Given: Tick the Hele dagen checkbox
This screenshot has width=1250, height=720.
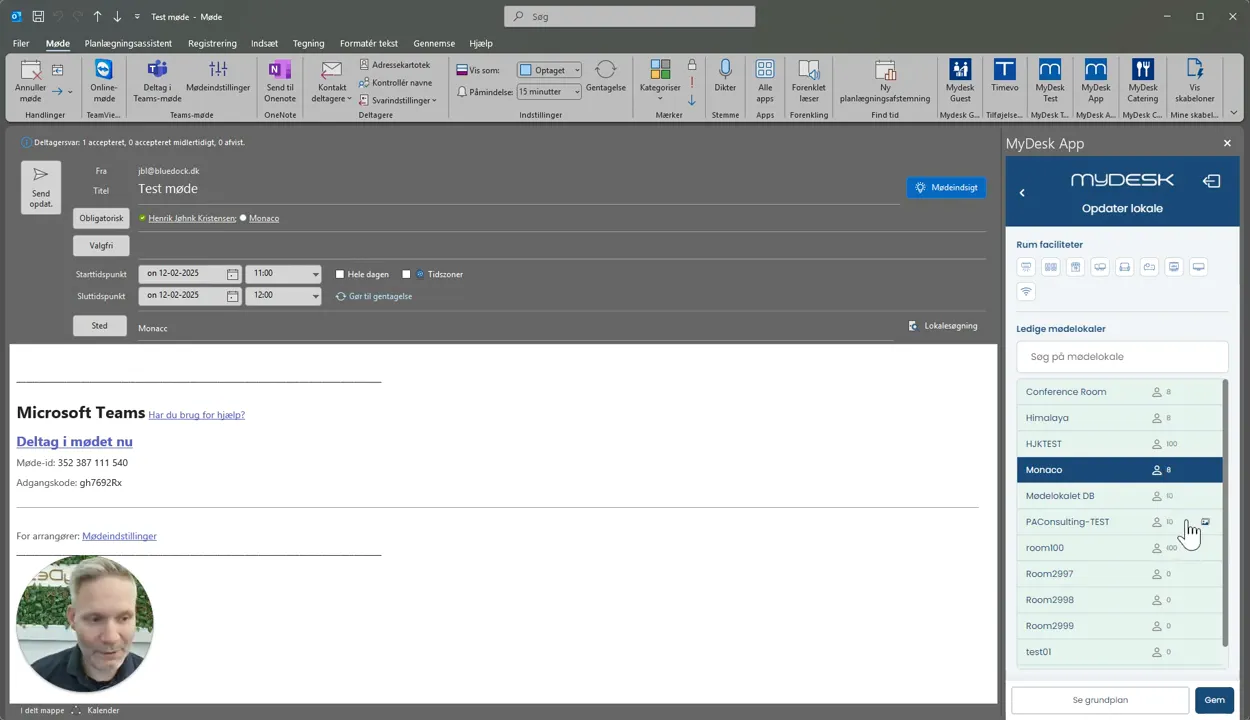Looking at the screenshot, I should [x=340, y=274].
